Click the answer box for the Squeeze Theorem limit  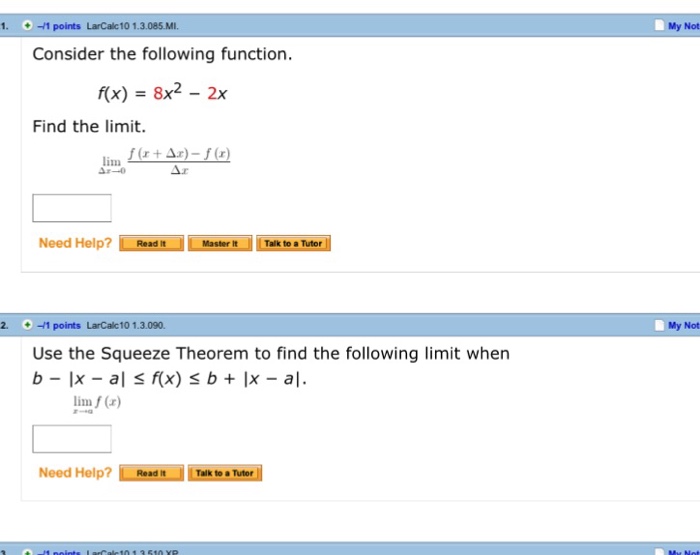[72, 438]
